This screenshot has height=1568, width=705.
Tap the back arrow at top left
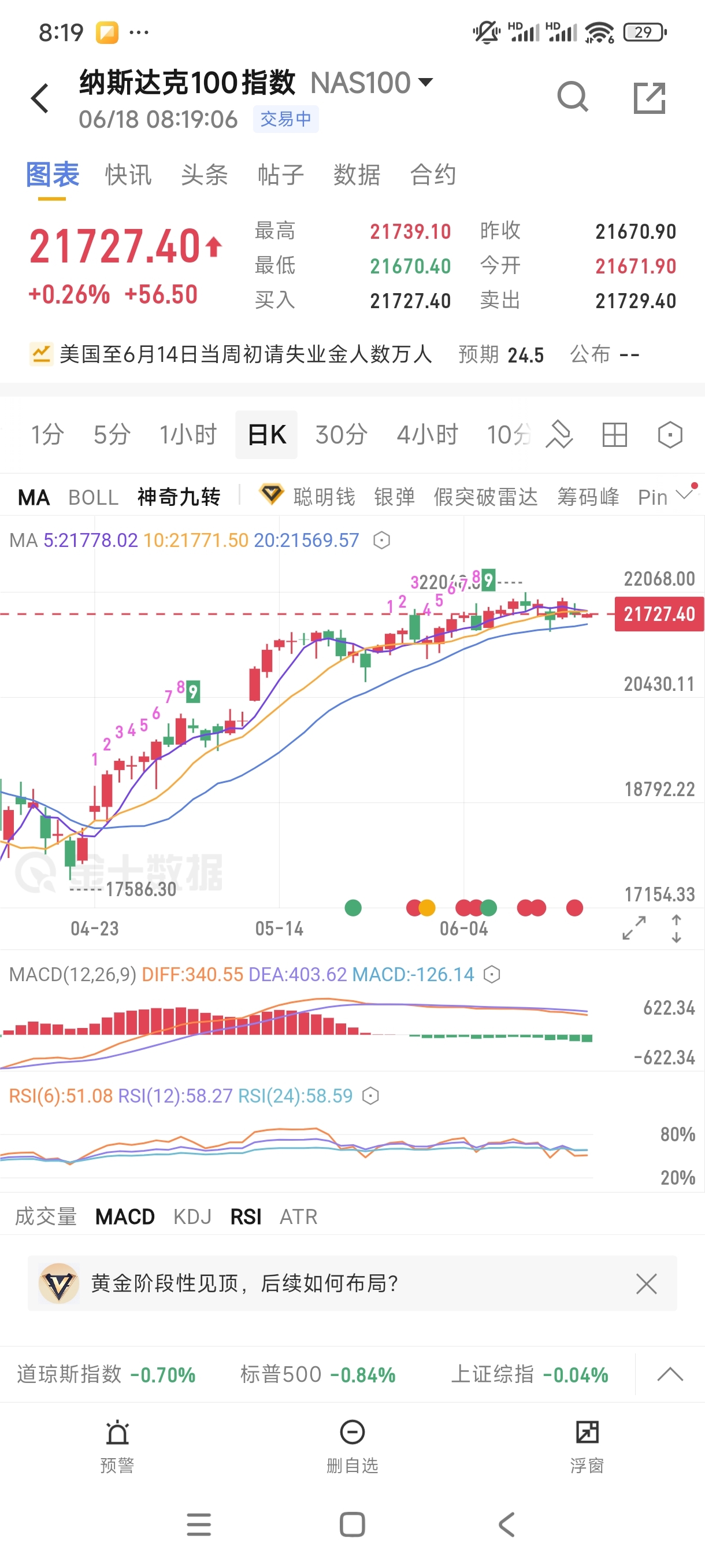coord(40,98)
